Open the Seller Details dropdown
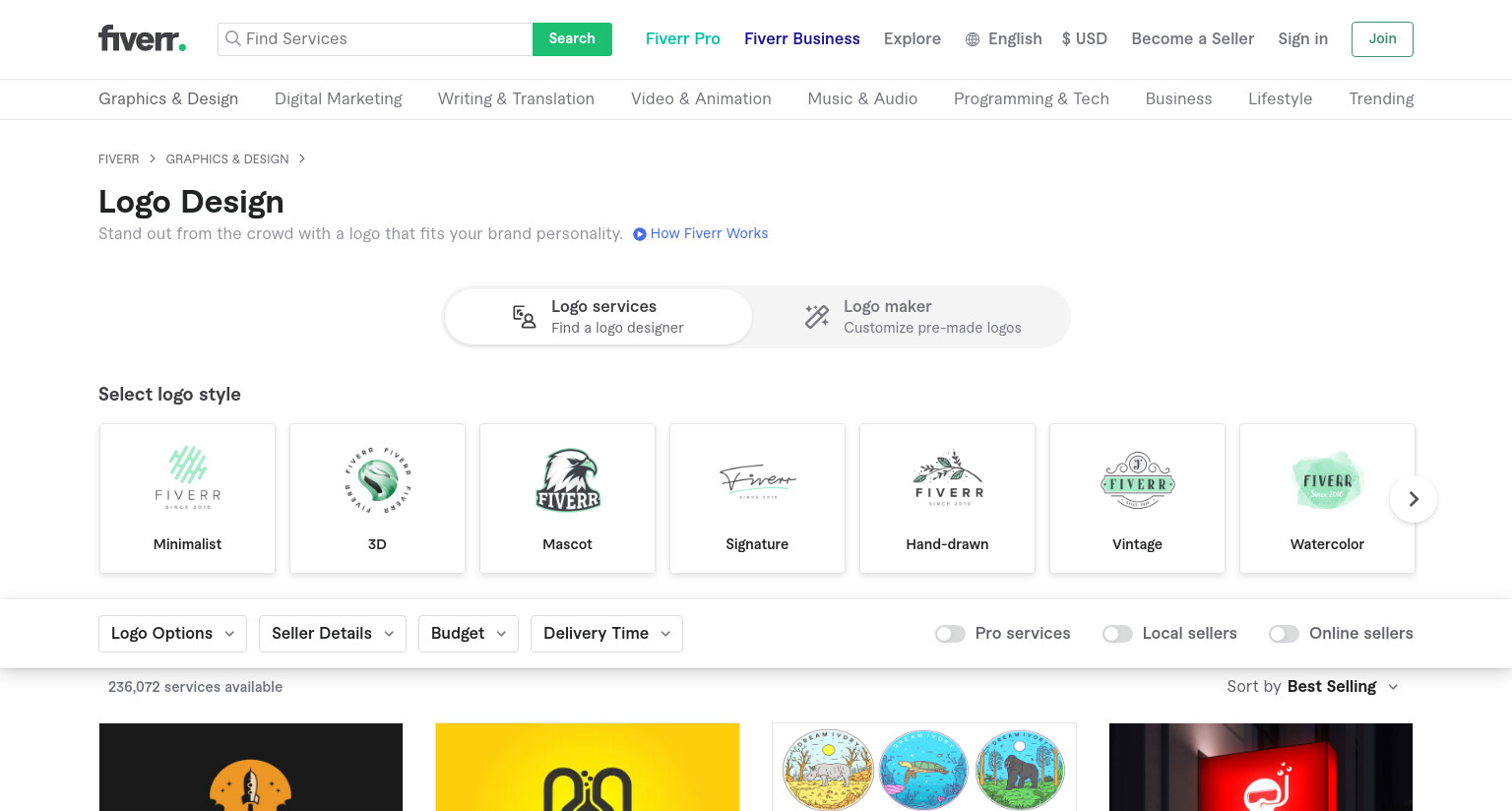Image resolution: width=1512 pixels, height=811 pixels. (333, 634)
